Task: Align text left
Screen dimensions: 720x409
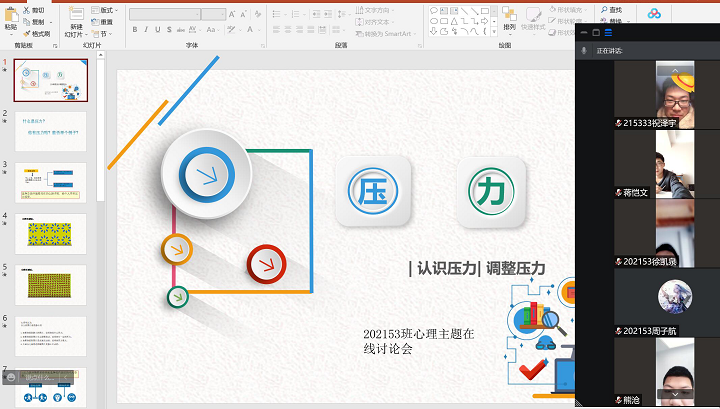Action: coord(276,30)
